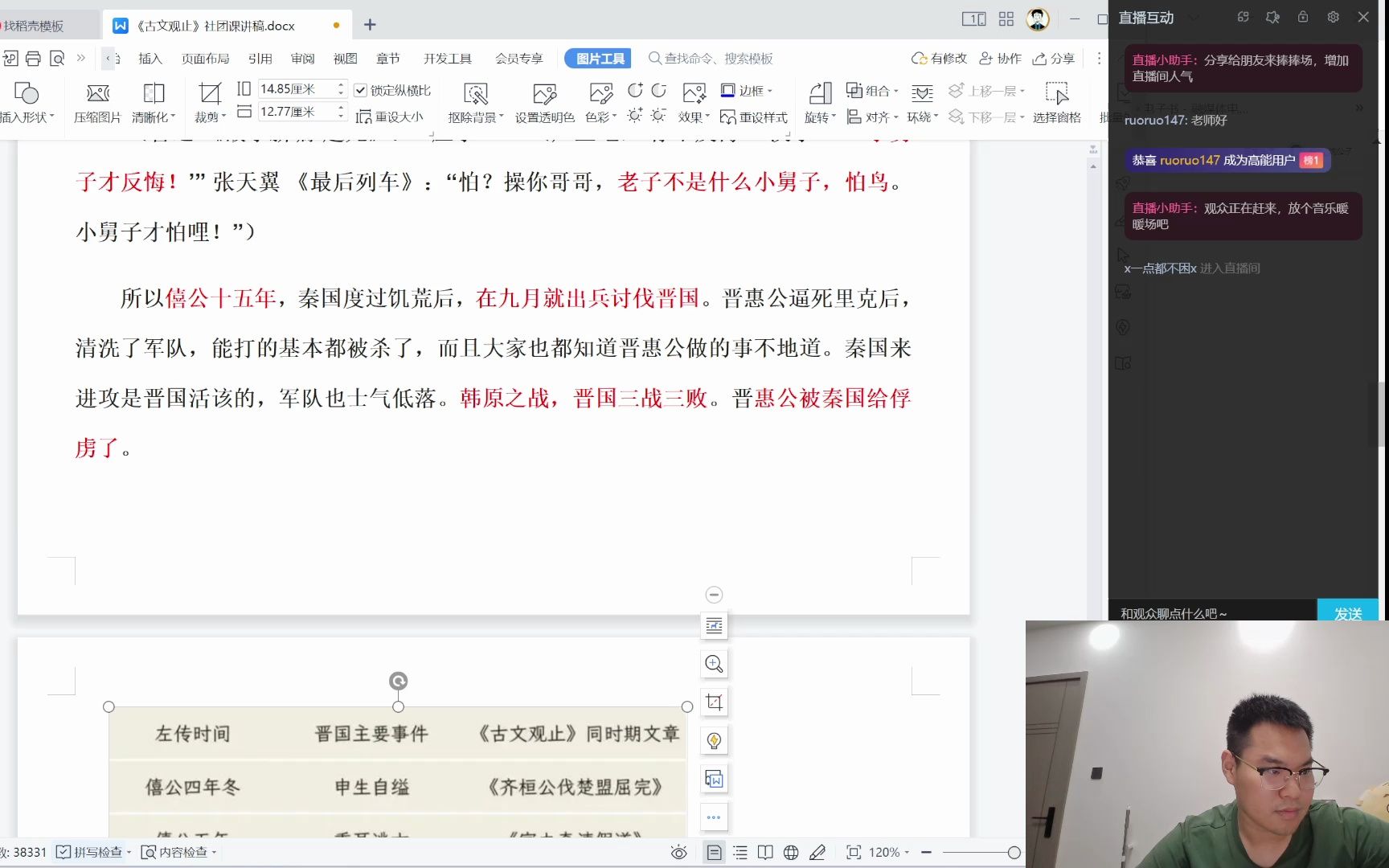
Task: Open the 组合 group dropdown
Action: pos(873,90)
